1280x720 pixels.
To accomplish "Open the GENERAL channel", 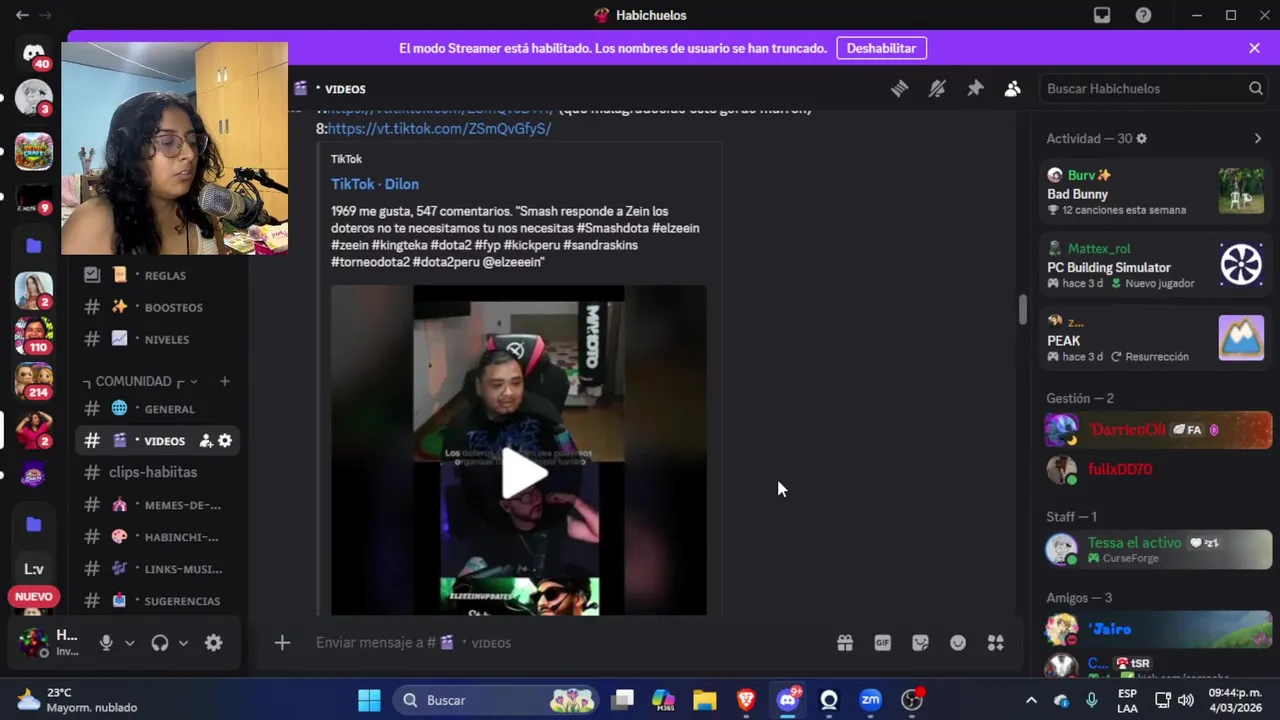I will (160, 409).
